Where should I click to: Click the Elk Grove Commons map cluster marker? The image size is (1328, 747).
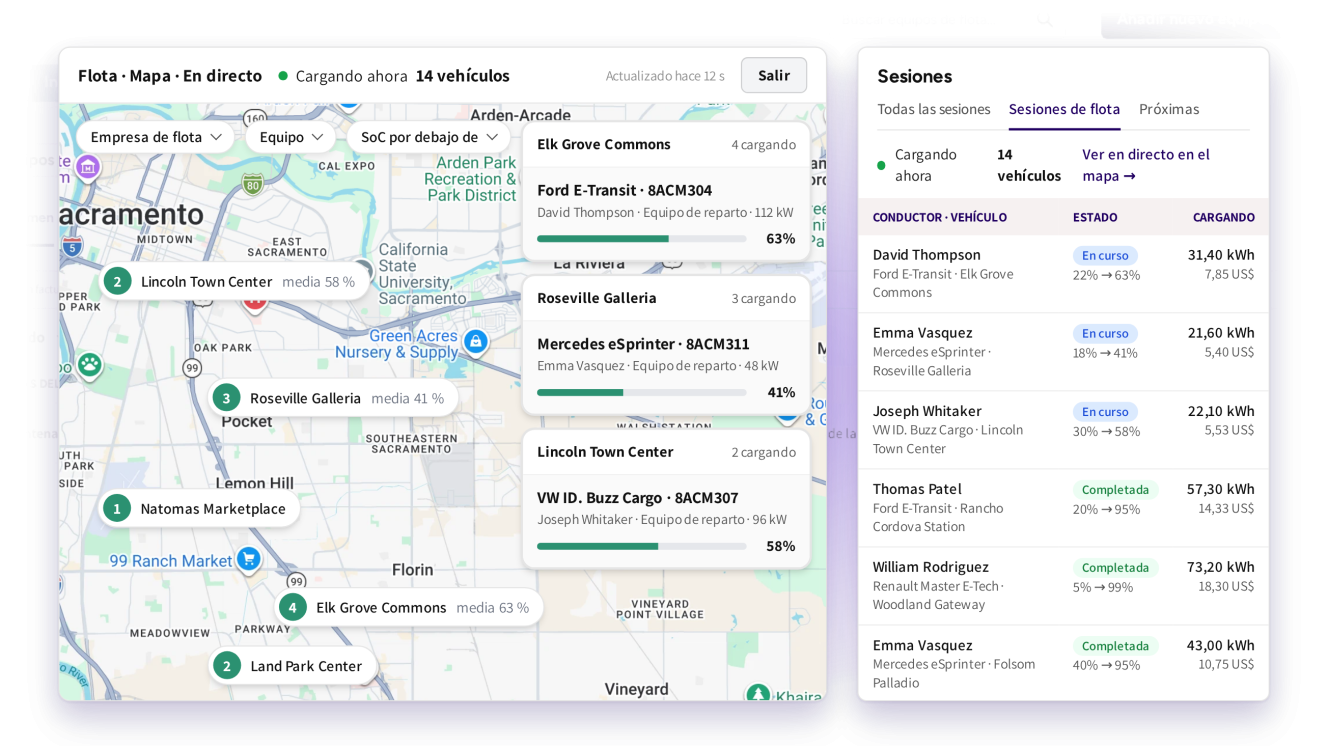(410, 607)
